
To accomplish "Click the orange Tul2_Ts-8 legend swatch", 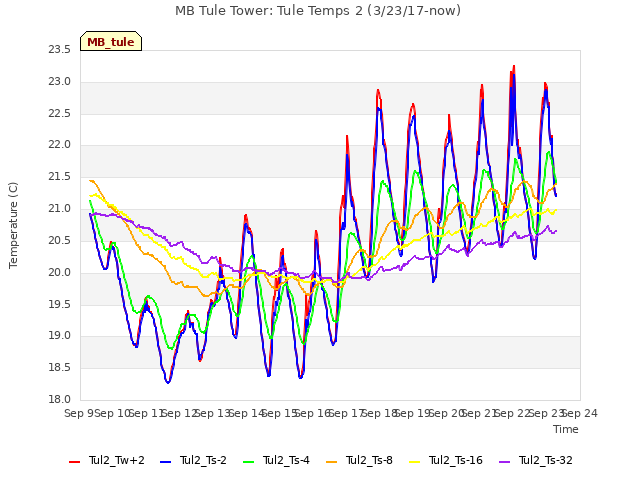I will [x=331, y=462].
